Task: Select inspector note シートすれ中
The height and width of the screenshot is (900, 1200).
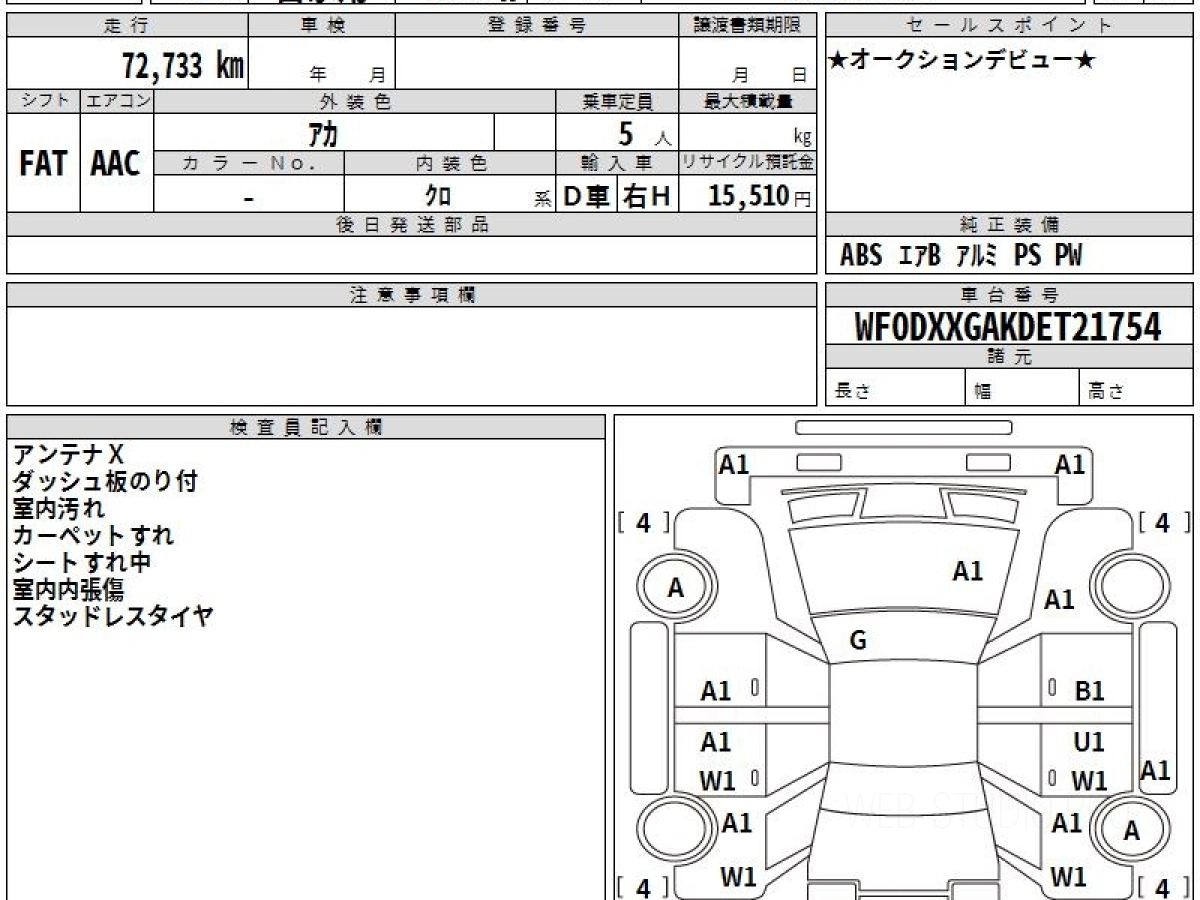Action: coord(82,562)
